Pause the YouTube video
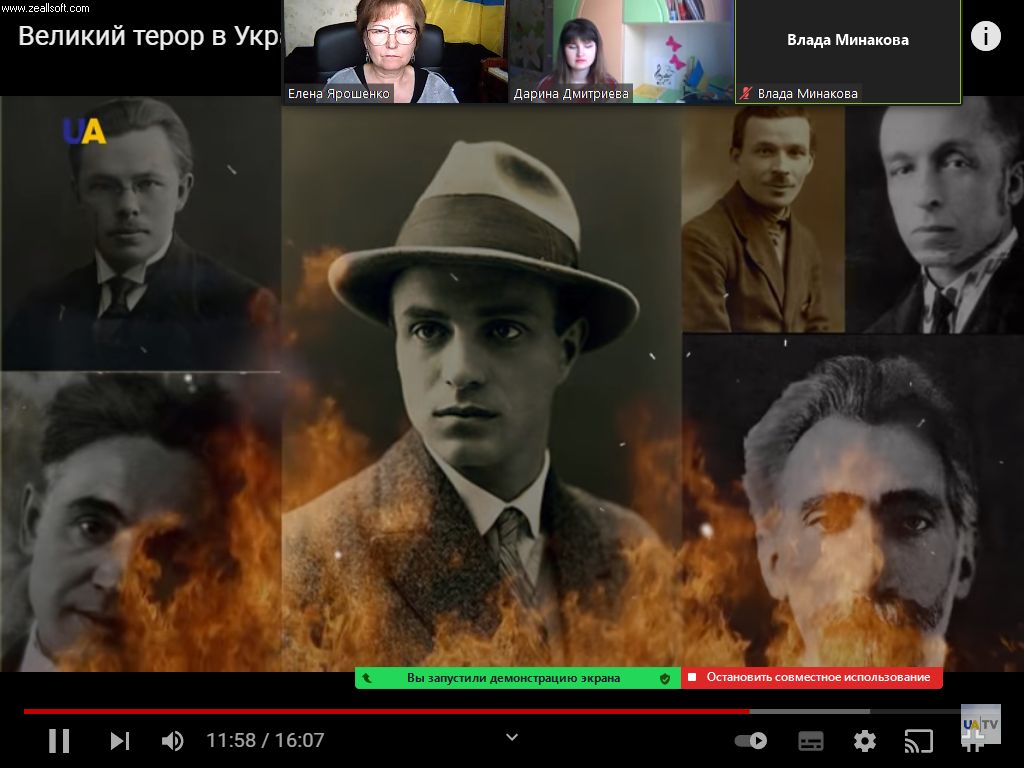This screenshot has width=1024, height=768. [x=59, y=741]
